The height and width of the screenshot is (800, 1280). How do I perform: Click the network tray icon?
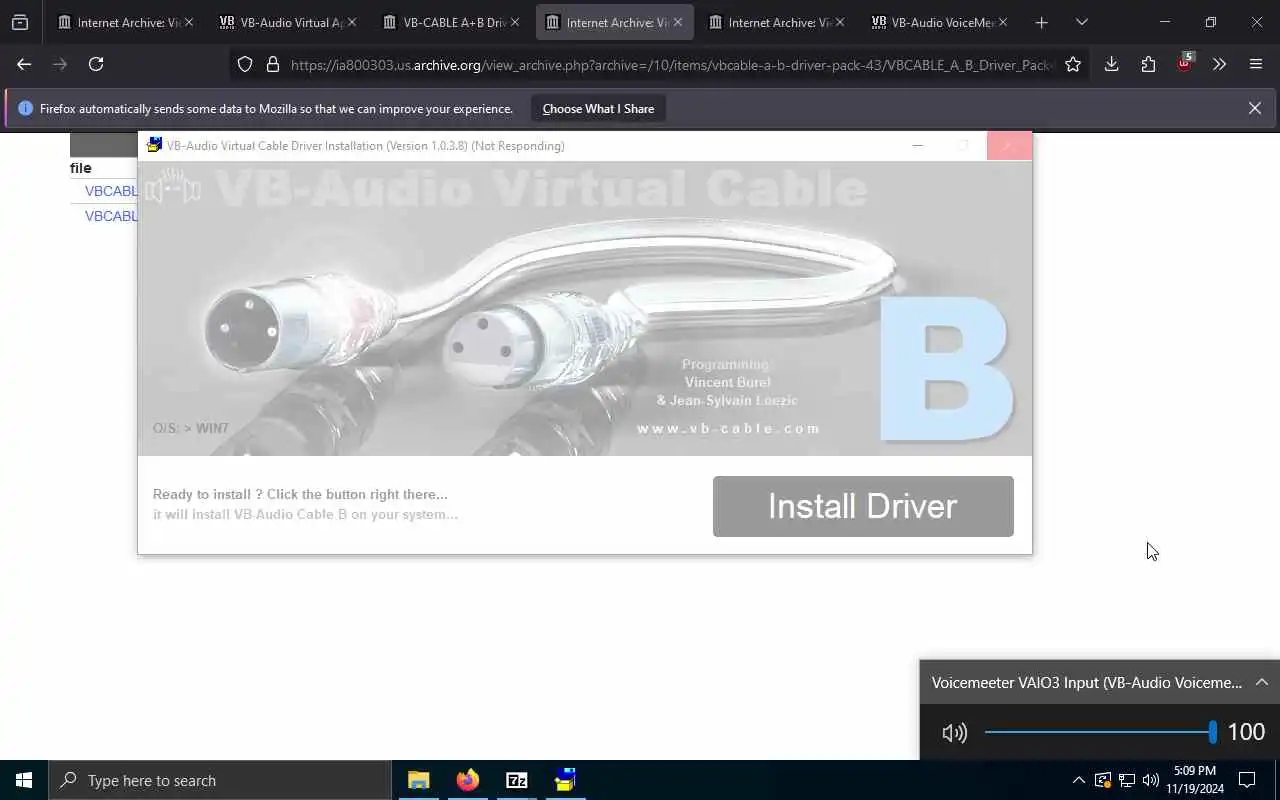[1126, 780]
